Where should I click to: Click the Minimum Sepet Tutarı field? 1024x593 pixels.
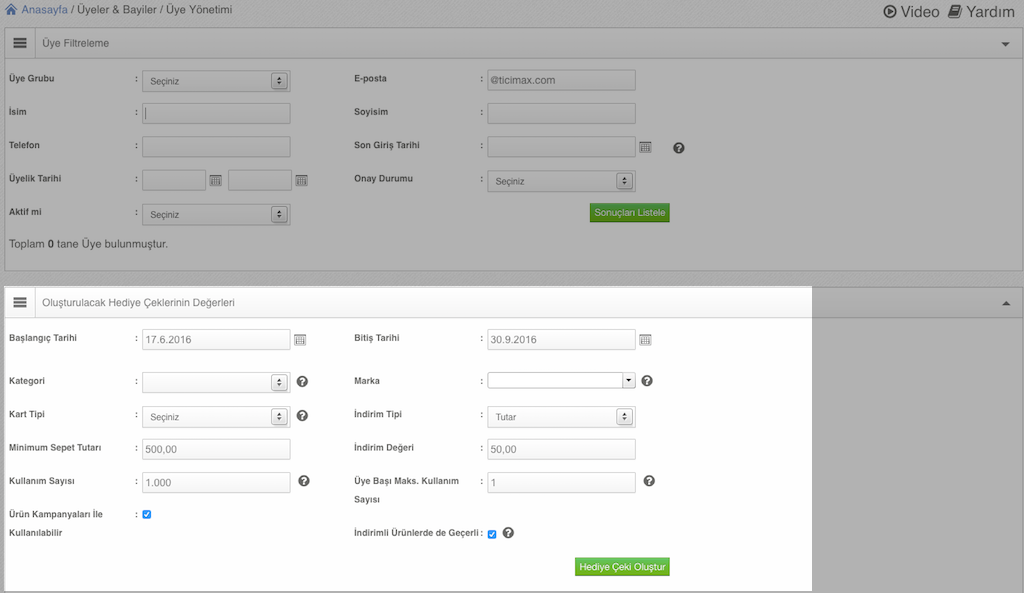click(216, 450)
